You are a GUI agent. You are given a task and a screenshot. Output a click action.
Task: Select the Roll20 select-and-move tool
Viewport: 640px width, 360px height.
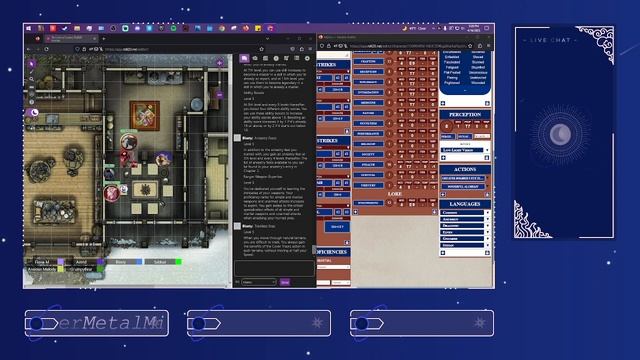(31, 63)
